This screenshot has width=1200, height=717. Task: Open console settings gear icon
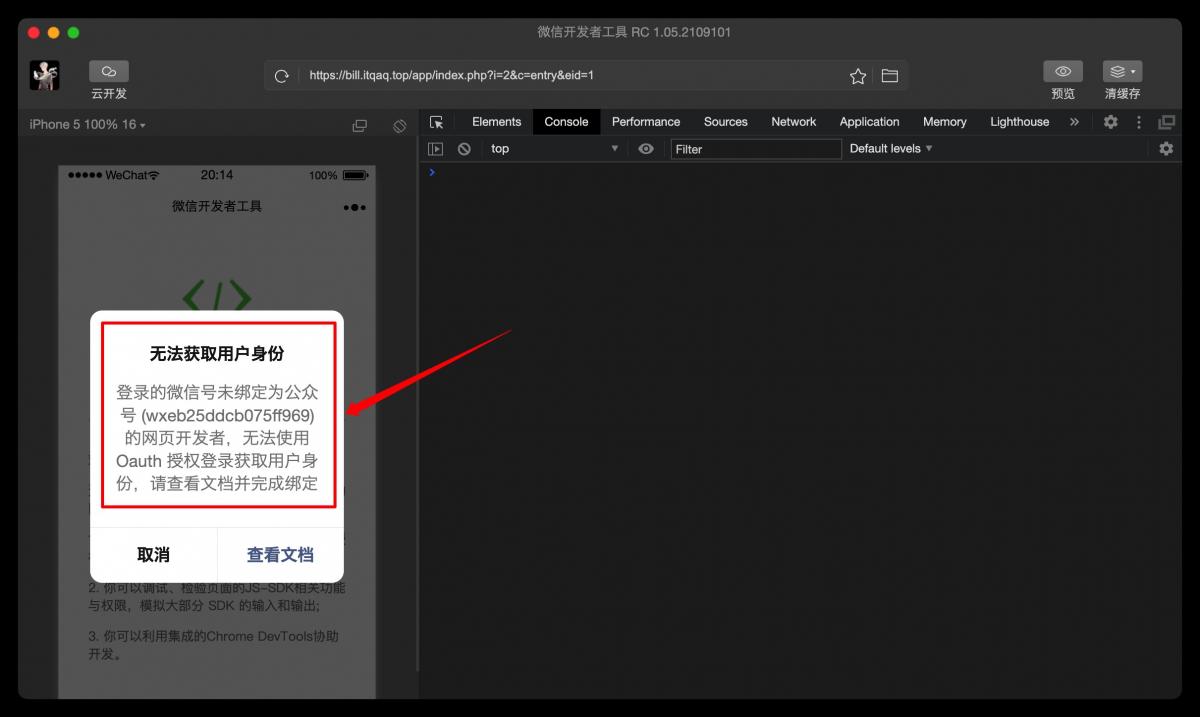pos(1166,149)
